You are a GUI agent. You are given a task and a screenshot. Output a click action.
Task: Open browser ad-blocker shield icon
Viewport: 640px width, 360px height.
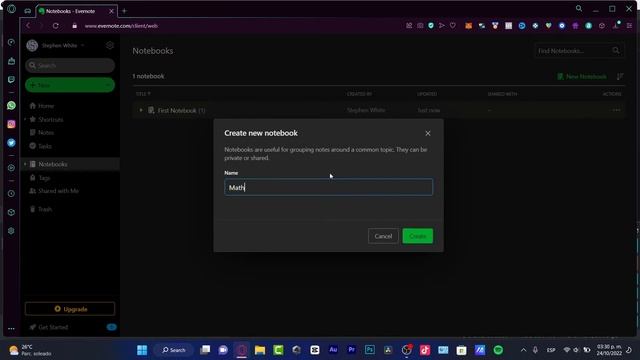pyautogui.click(x=431, y=26)
